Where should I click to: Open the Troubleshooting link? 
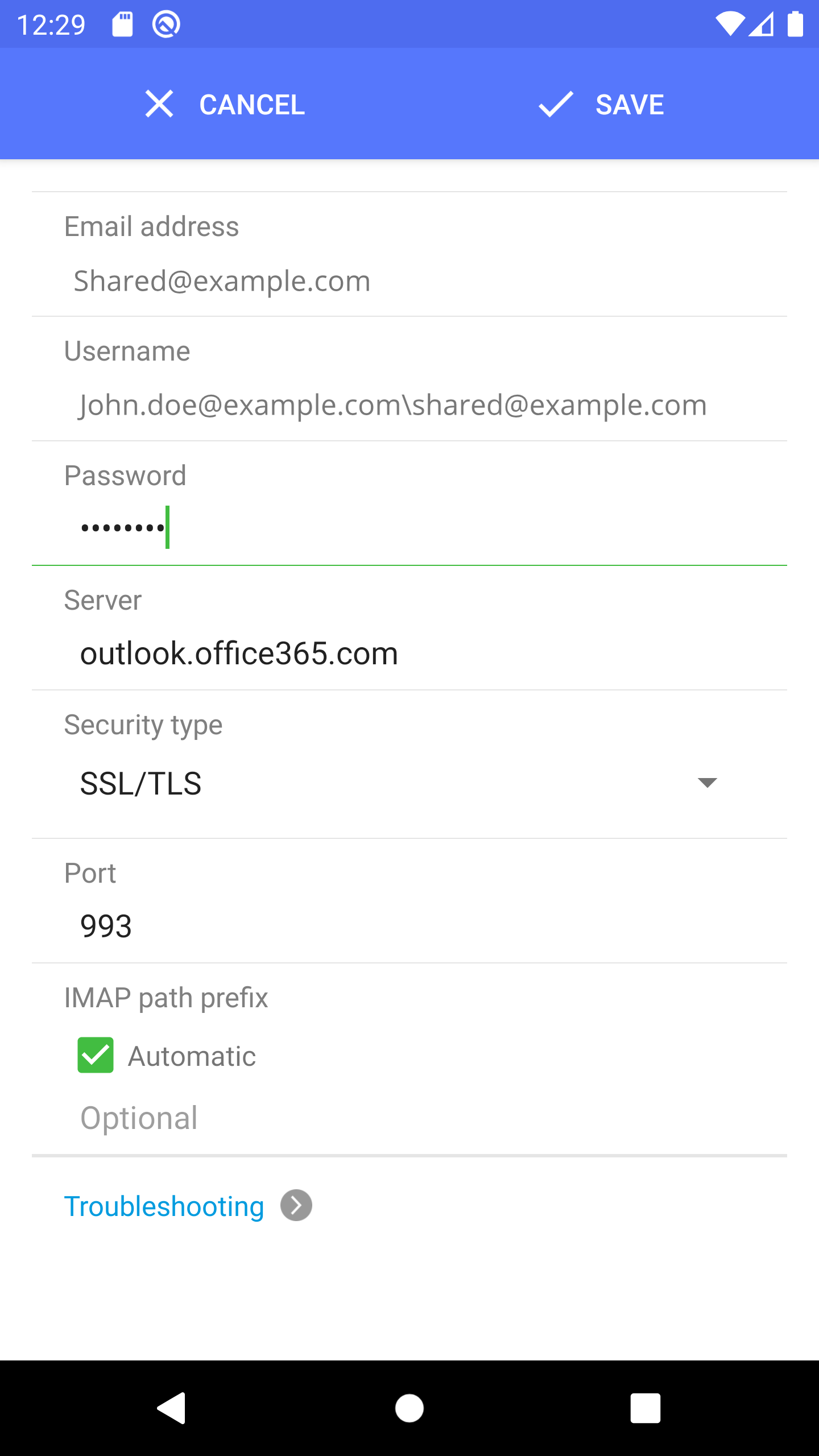point(164,1205)
